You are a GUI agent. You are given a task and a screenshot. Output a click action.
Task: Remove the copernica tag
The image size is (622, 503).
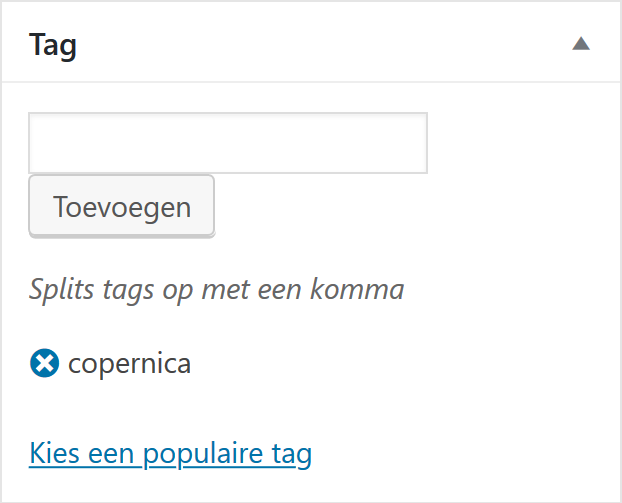click(x=44, y=363)
